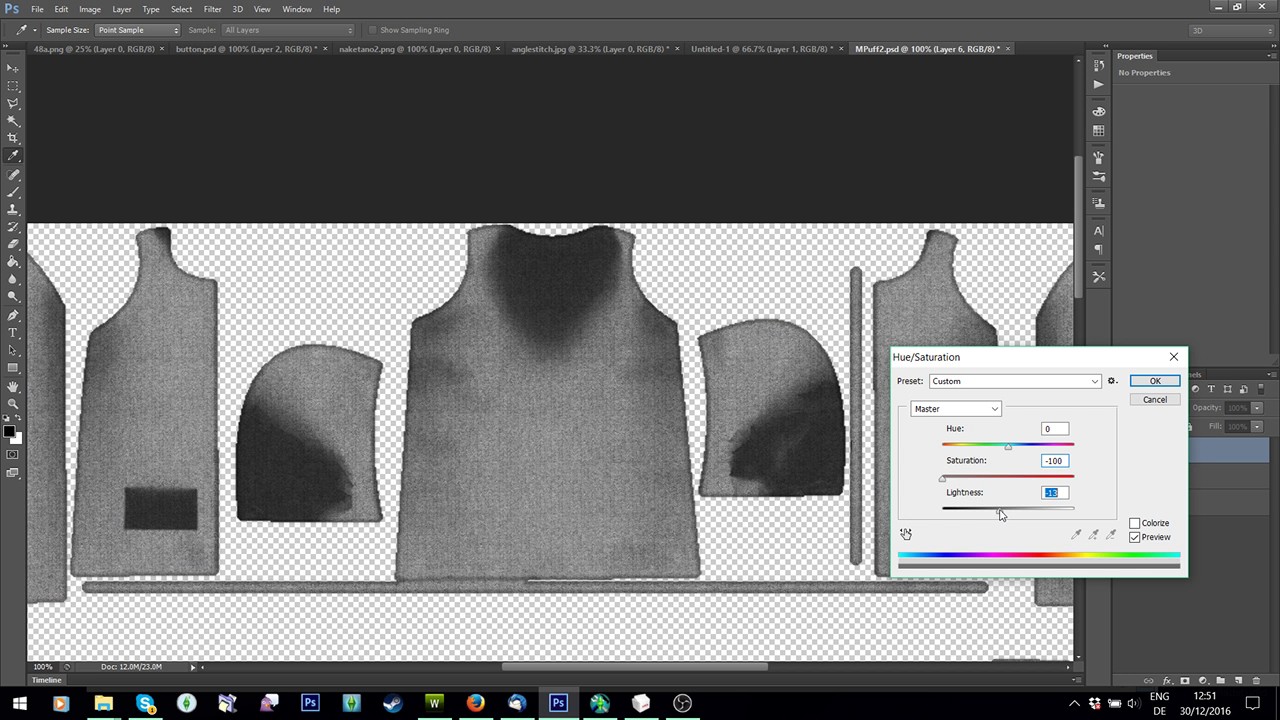Switch to the anglestitch.jpg document tab
This screenshot has height=720, width=1280.
(x=591, y=48)
